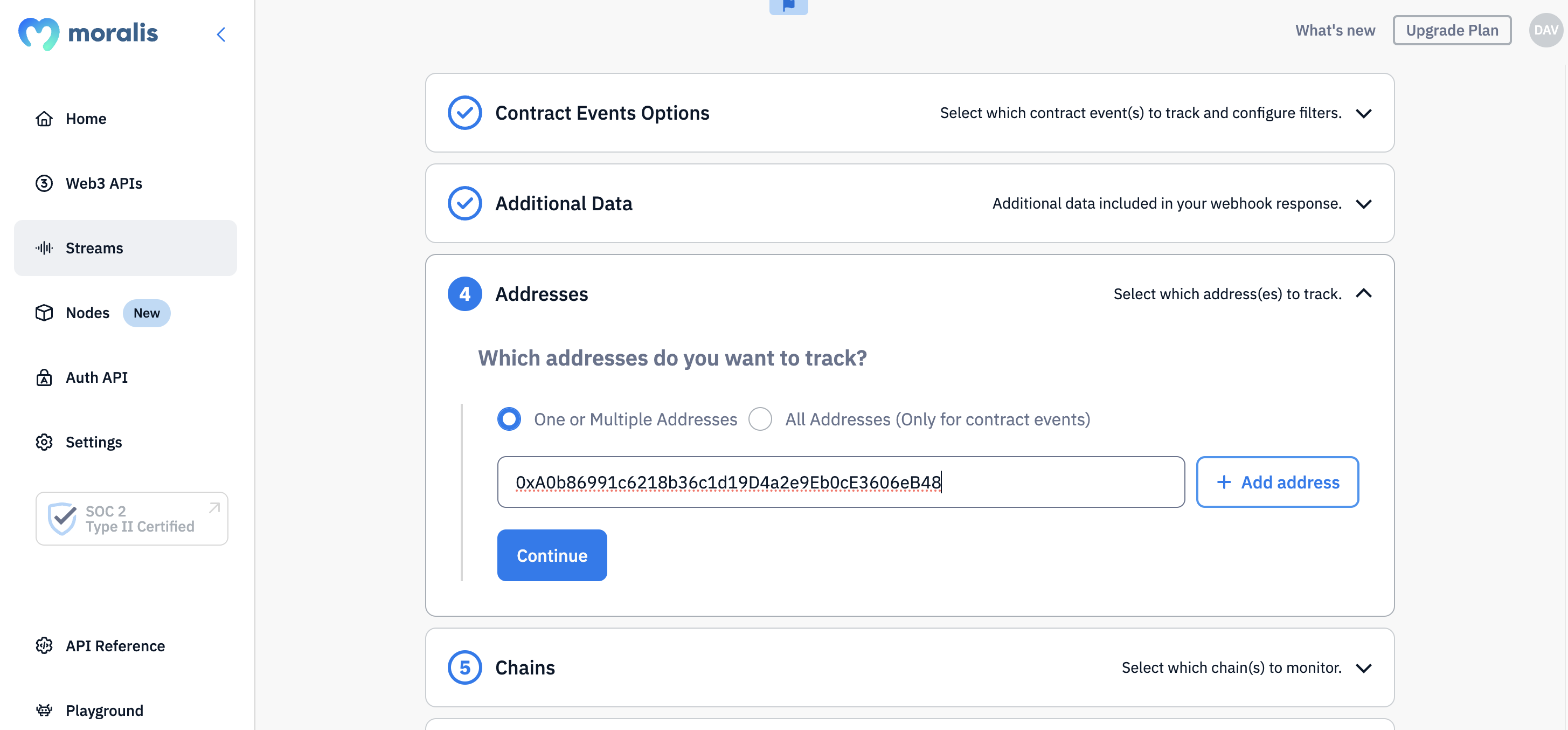Screen dimensions: 1568x730
Task: Open the What's new link
Action: point(1335,30)
